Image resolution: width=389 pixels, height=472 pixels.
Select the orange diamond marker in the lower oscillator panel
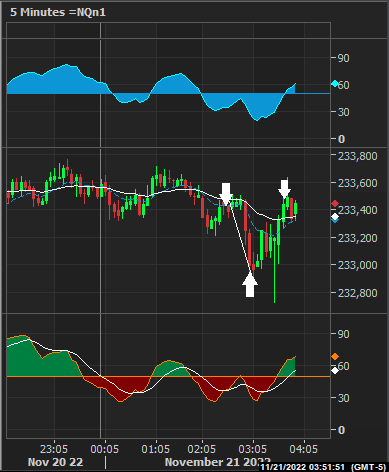click(x=335, y=357)
